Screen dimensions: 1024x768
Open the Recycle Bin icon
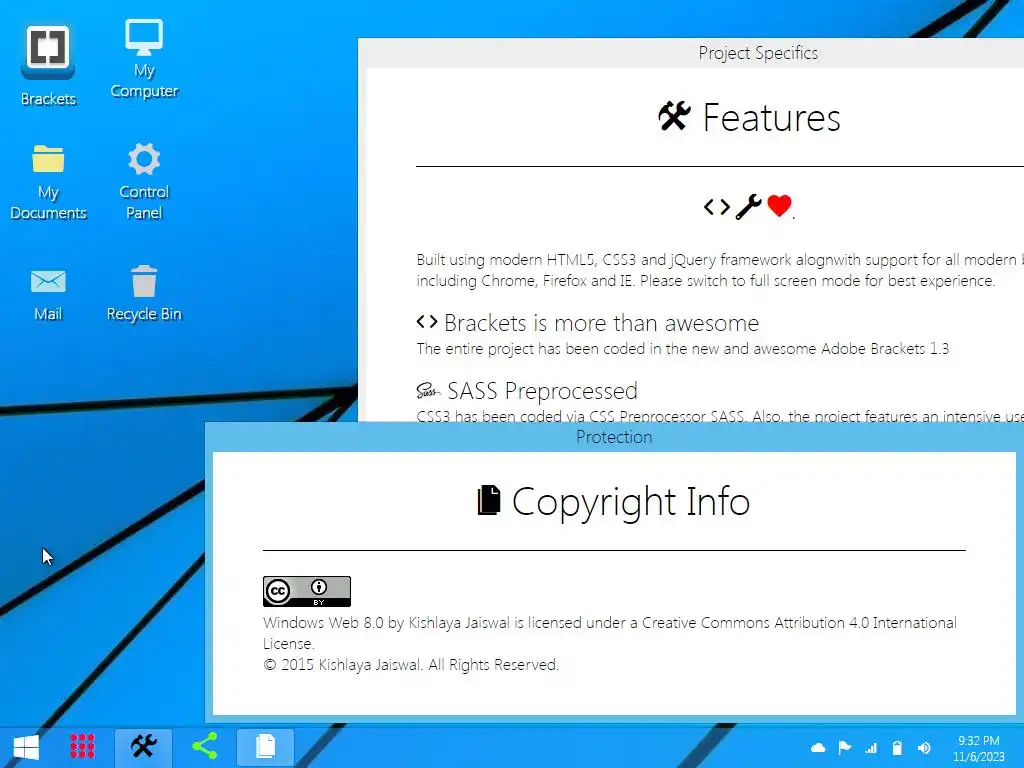pos(144,294)
